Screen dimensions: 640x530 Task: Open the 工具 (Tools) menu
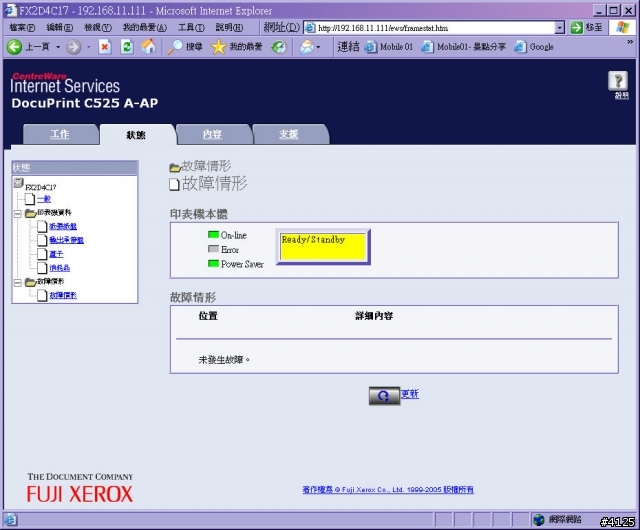191,28
